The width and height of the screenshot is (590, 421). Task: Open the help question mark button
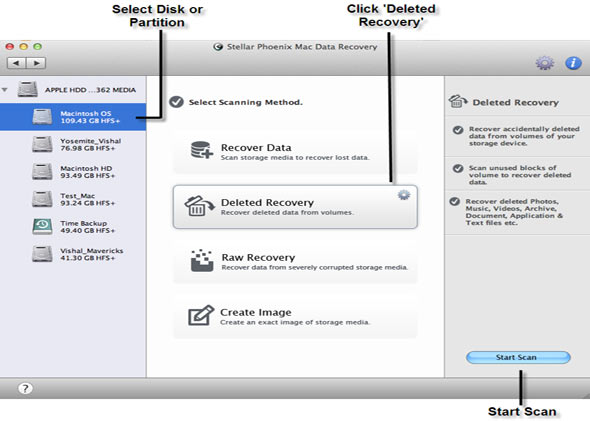(25, 388)
